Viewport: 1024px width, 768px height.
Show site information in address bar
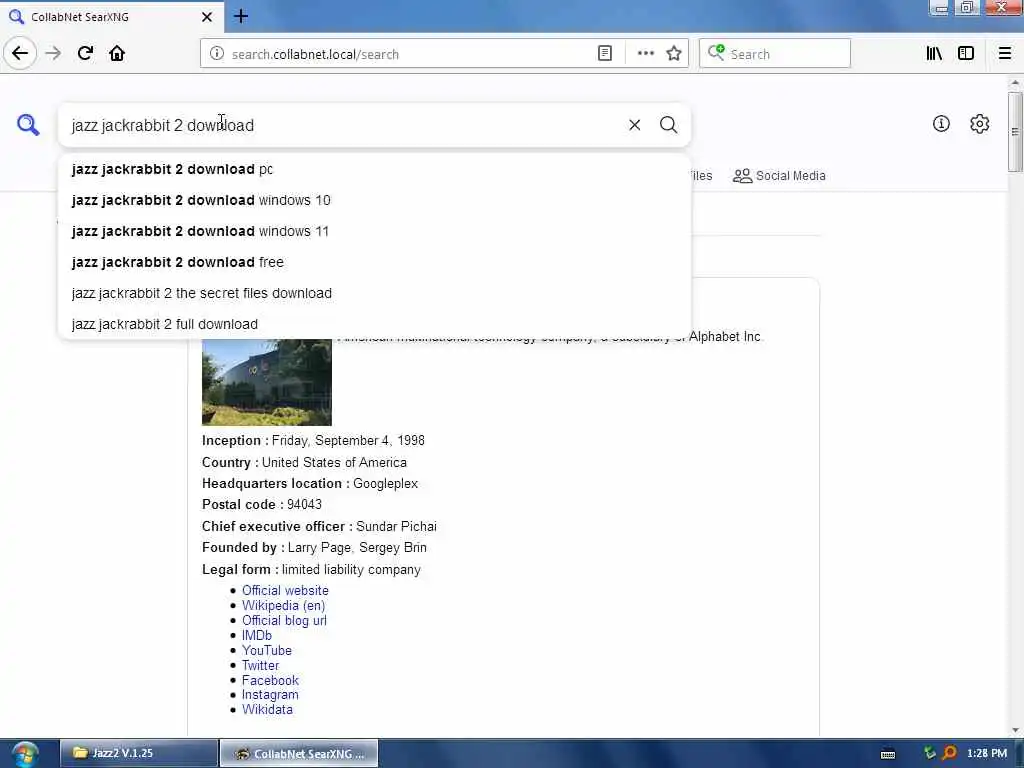[x=217, y=54]
